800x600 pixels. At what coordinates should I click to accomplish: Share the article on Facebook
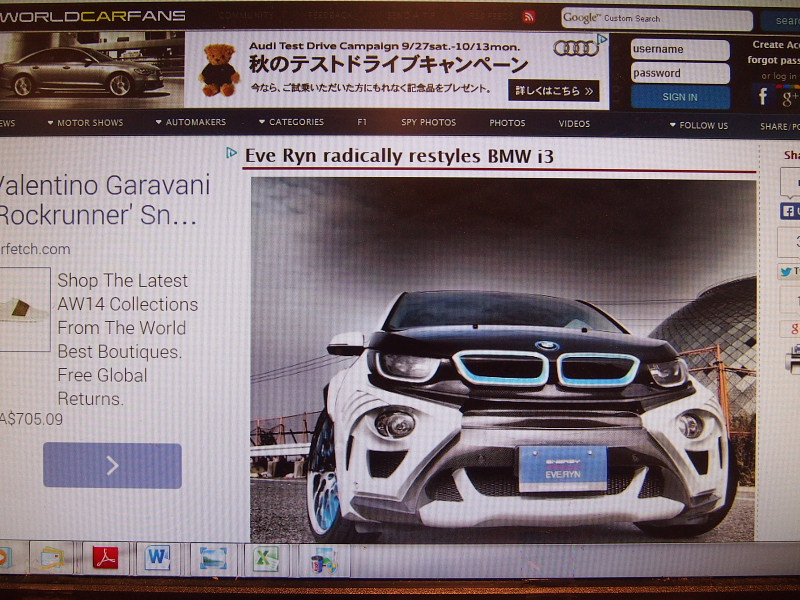point(790,211)
